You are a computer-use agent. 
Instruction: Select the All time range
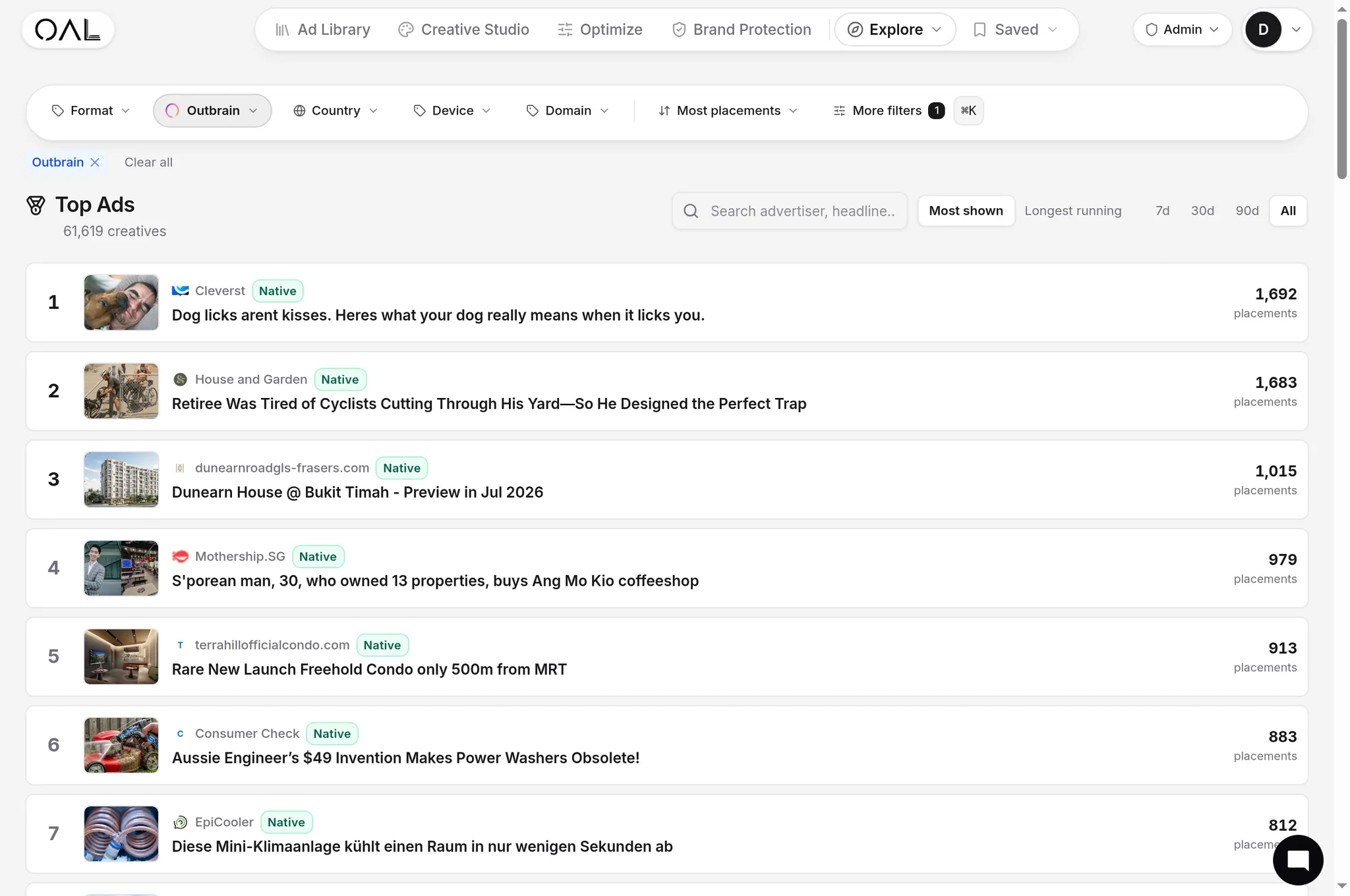coord(1288,211)
